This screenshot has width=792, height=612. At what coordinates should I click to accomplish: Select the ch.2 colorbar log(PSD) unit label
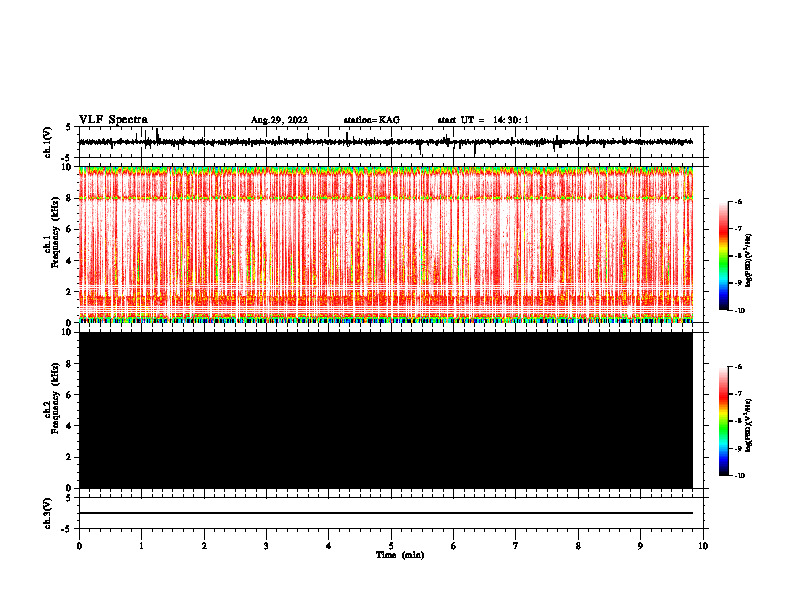coord(749,425)
